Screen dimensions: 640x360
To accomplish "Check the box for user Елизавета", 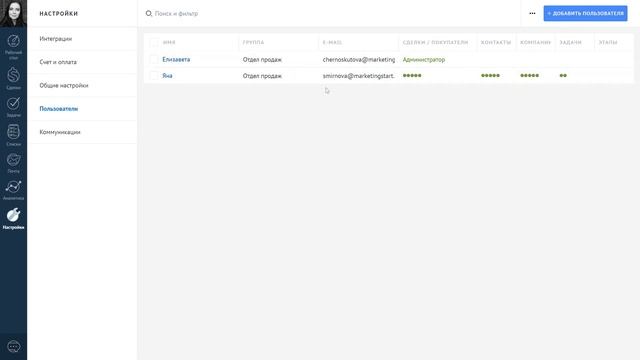I will pos(154,60).
